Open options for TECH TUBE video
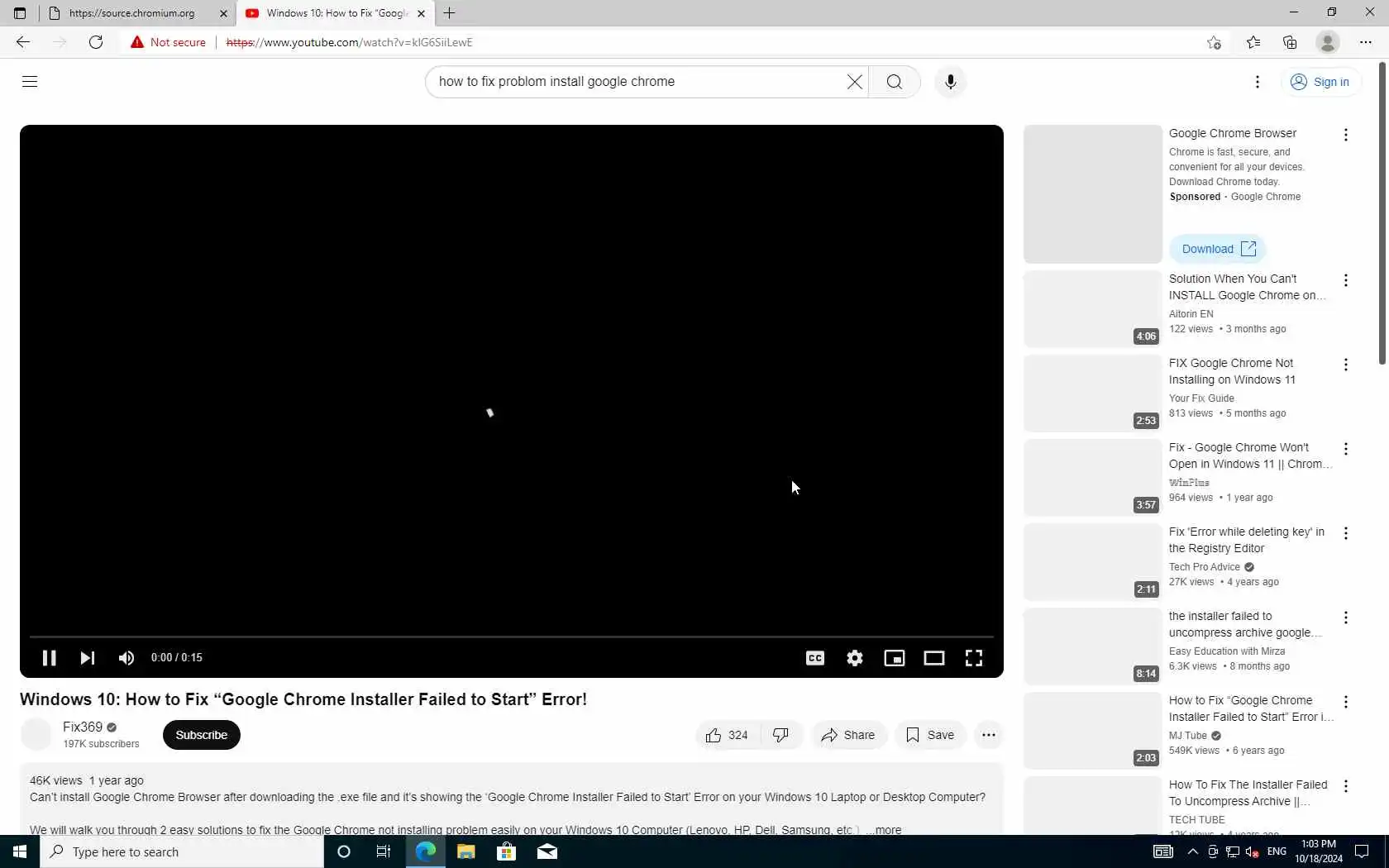 click(x=1346, y=786)
